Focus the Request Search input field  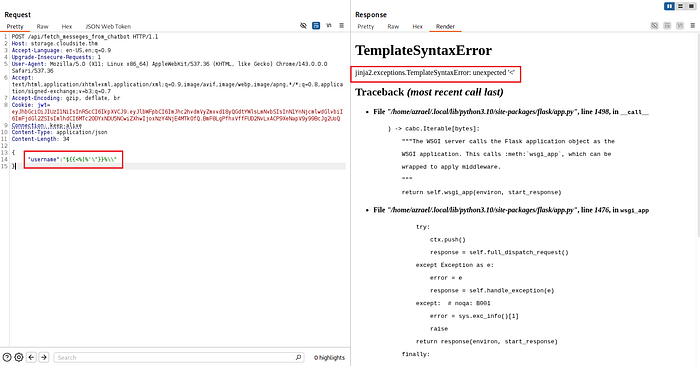(x=179, y=357)
